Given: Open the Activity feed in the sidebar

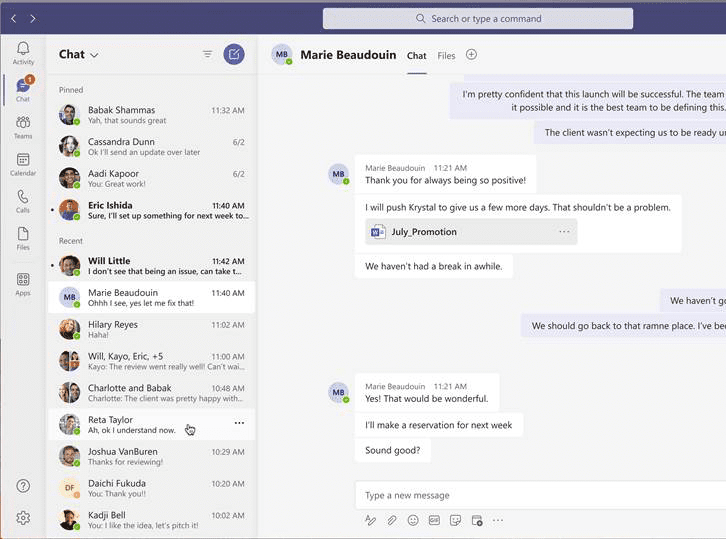Looking at the screenshot, I should 23,53.
